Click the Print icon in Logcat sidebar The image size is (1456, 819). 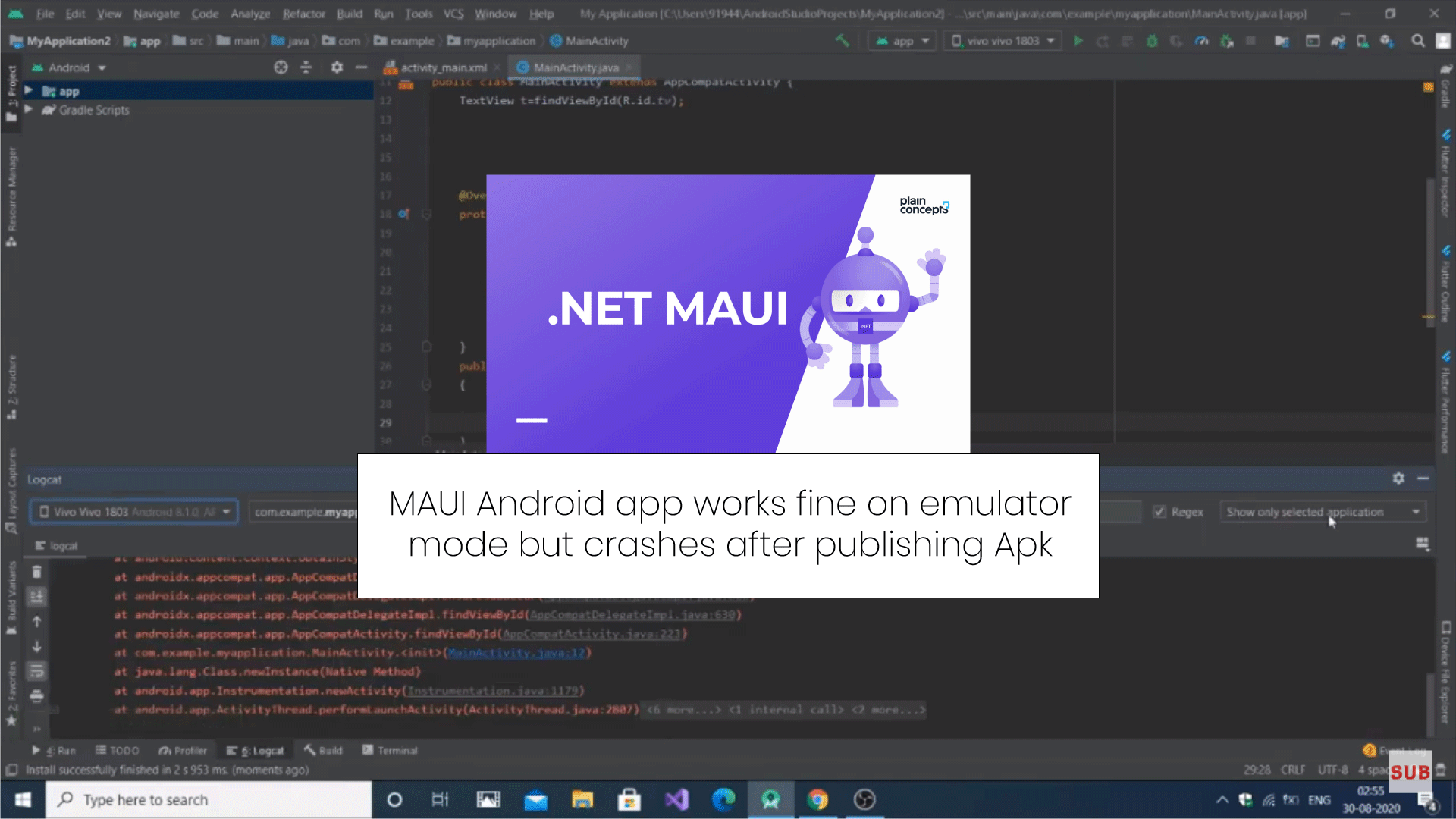(x=36, y=696)
